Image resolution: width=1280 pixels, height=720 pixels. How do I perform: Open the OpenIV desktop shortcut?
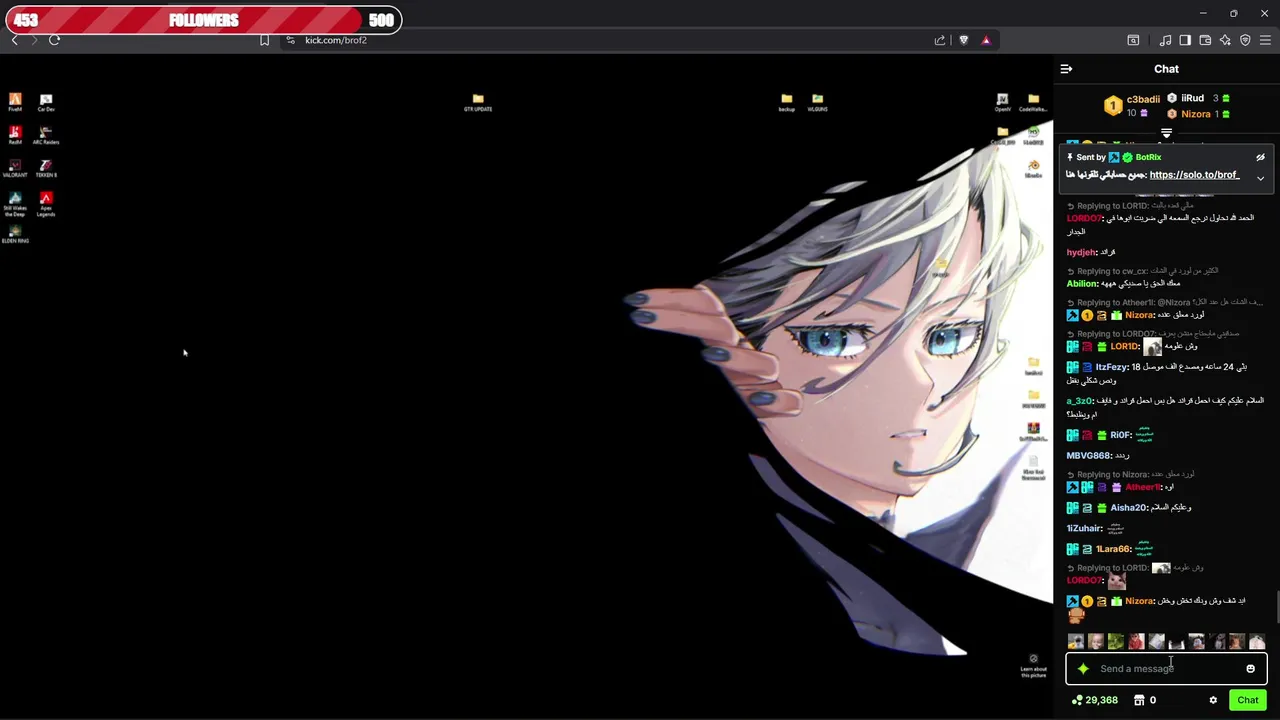[1002, 102]
